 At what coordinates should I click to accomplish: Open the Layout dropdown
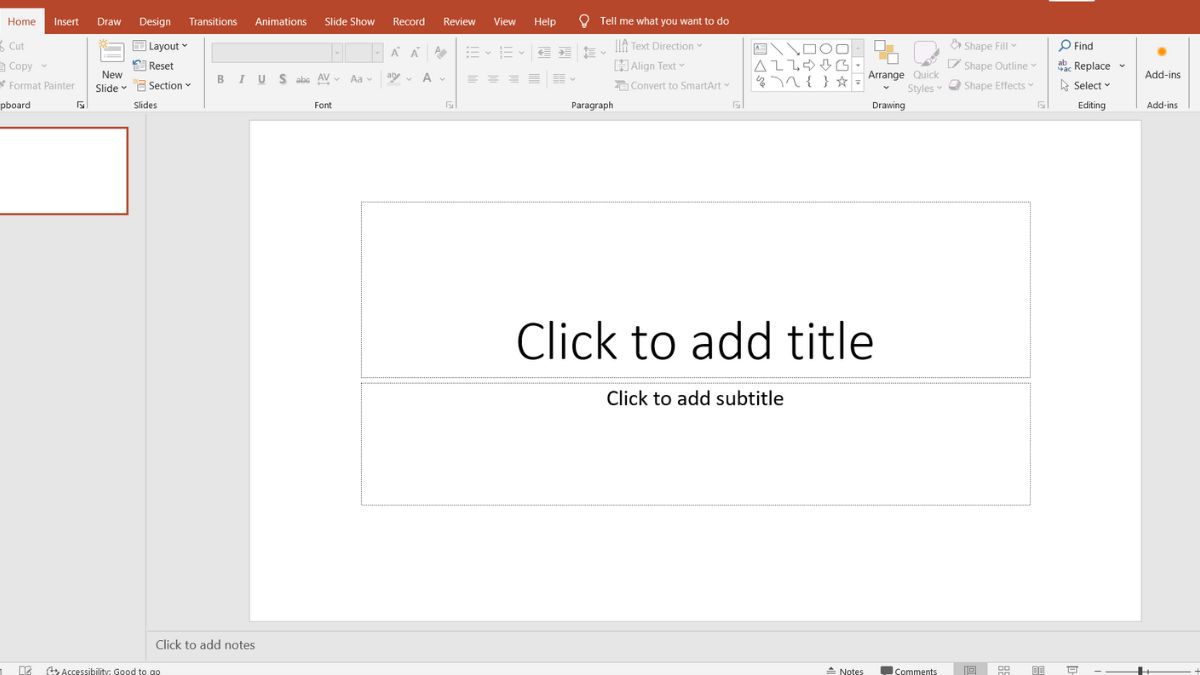tap(161, 46)
